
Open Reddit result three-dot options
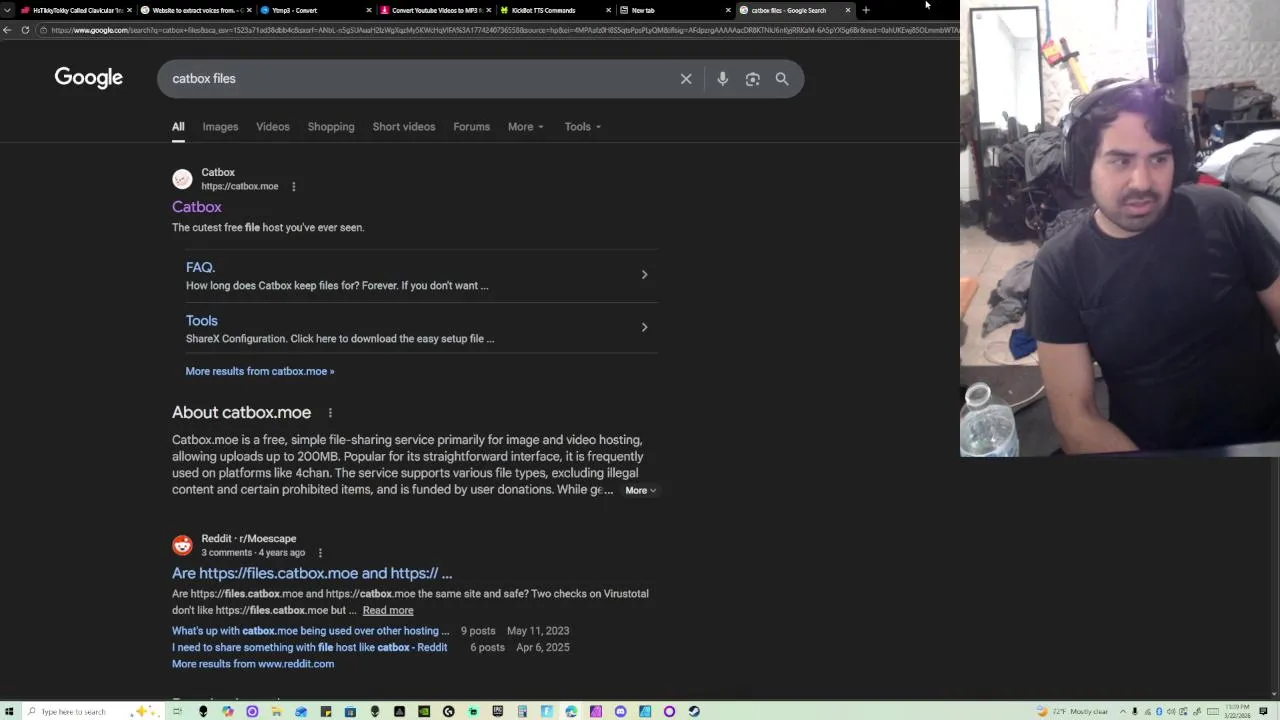[320, 553]
